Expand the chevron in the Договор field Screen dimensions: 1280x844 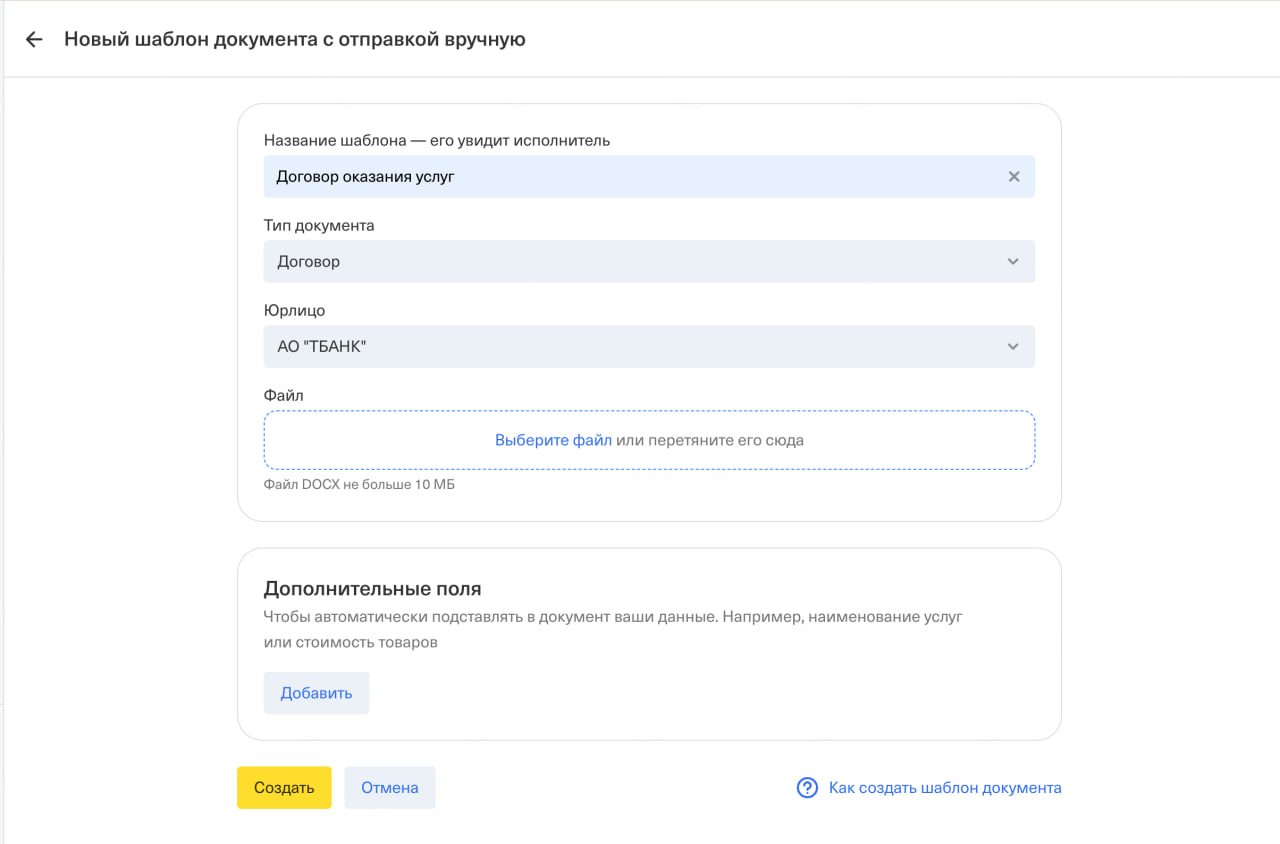1013,262
